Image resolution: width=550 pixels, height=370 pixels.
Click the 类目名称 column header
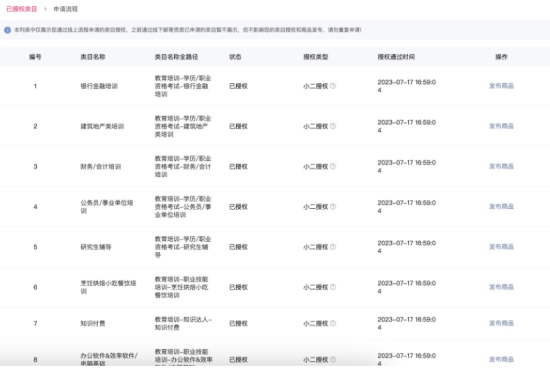point(93,57)
